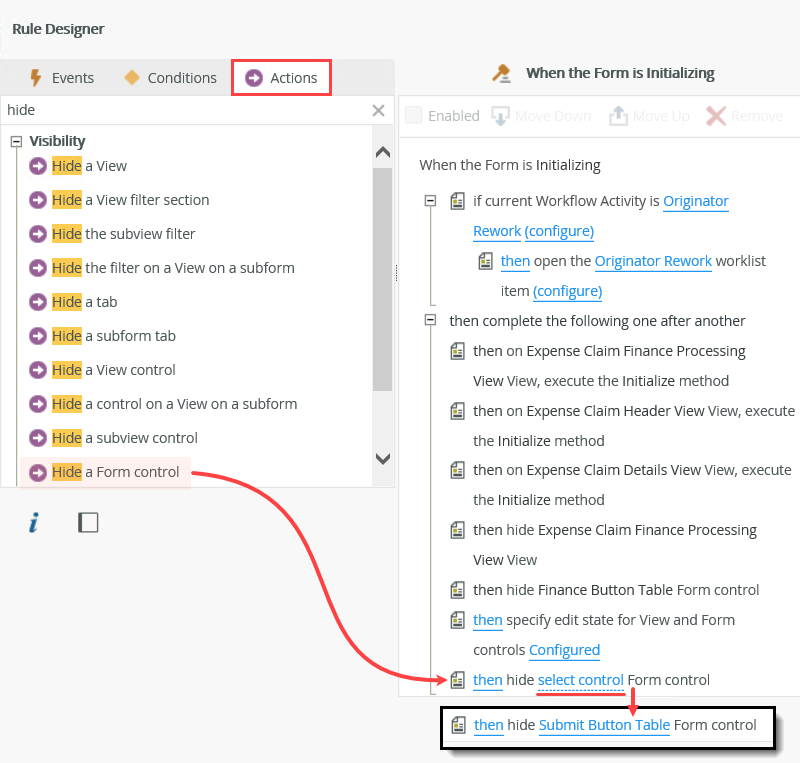Check the empty checkbox next to the info icon
Viewport: 800px width, 763px height.
(88, 522)
